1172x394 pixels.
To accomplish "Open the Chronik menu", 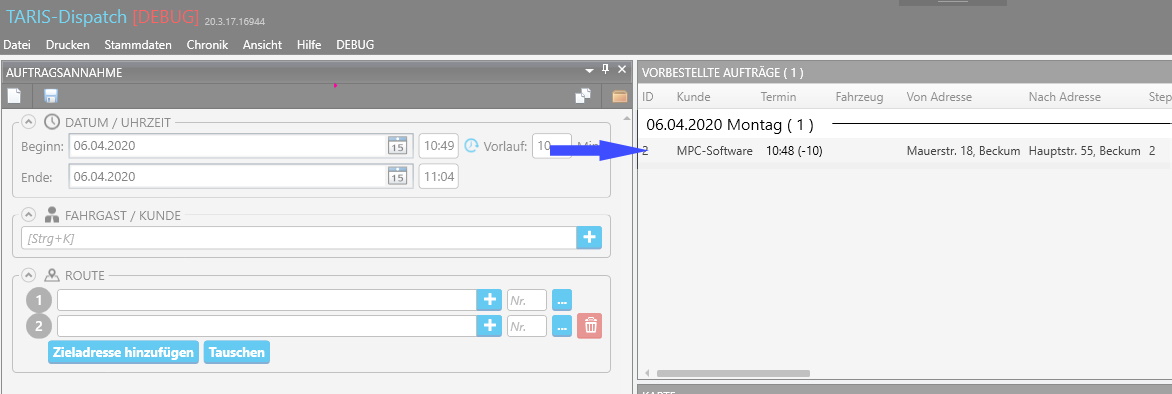I will point(207,45).
